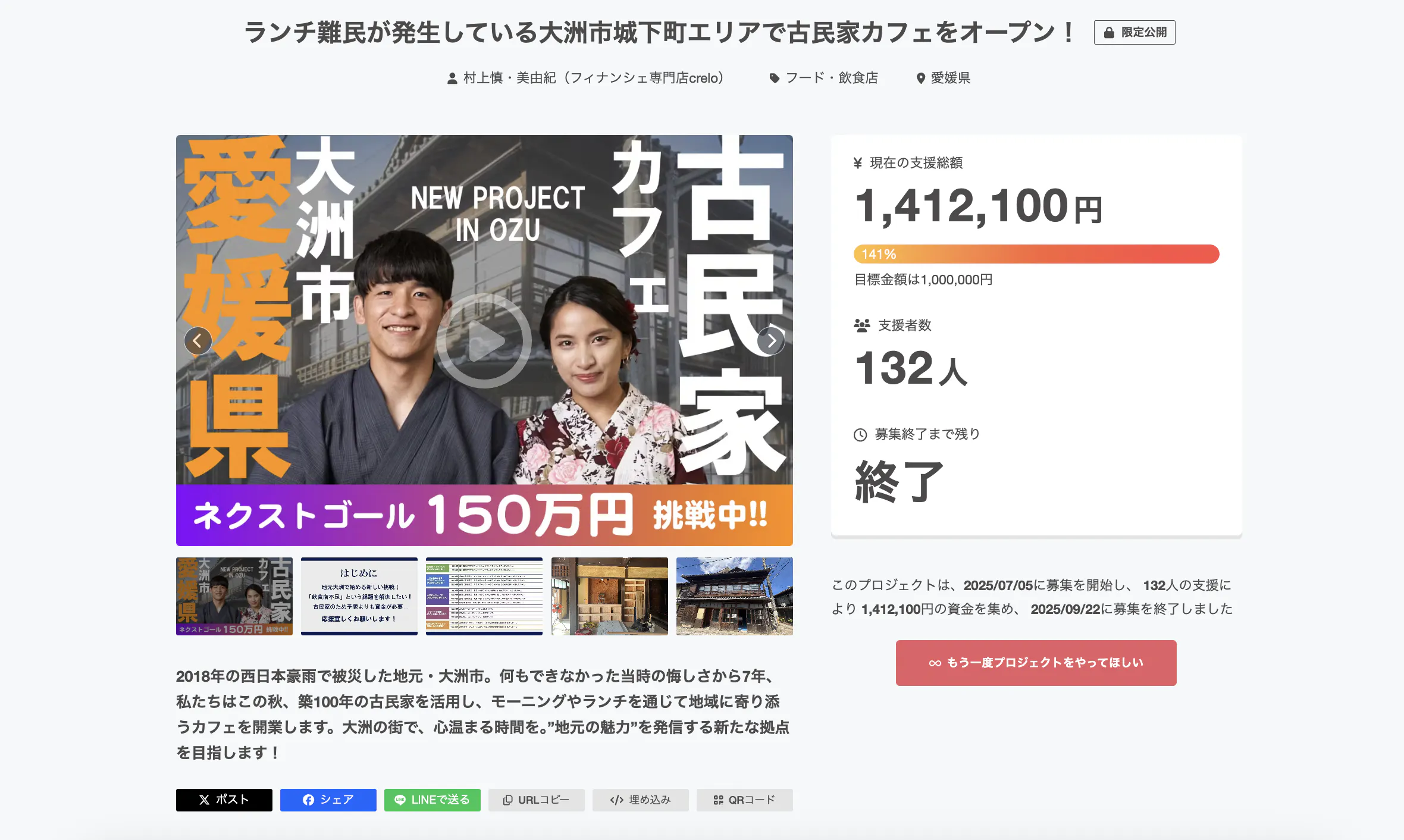Open the embed code option
The height and width of the screenshot is (840, 1404).
tap(640, 800)
